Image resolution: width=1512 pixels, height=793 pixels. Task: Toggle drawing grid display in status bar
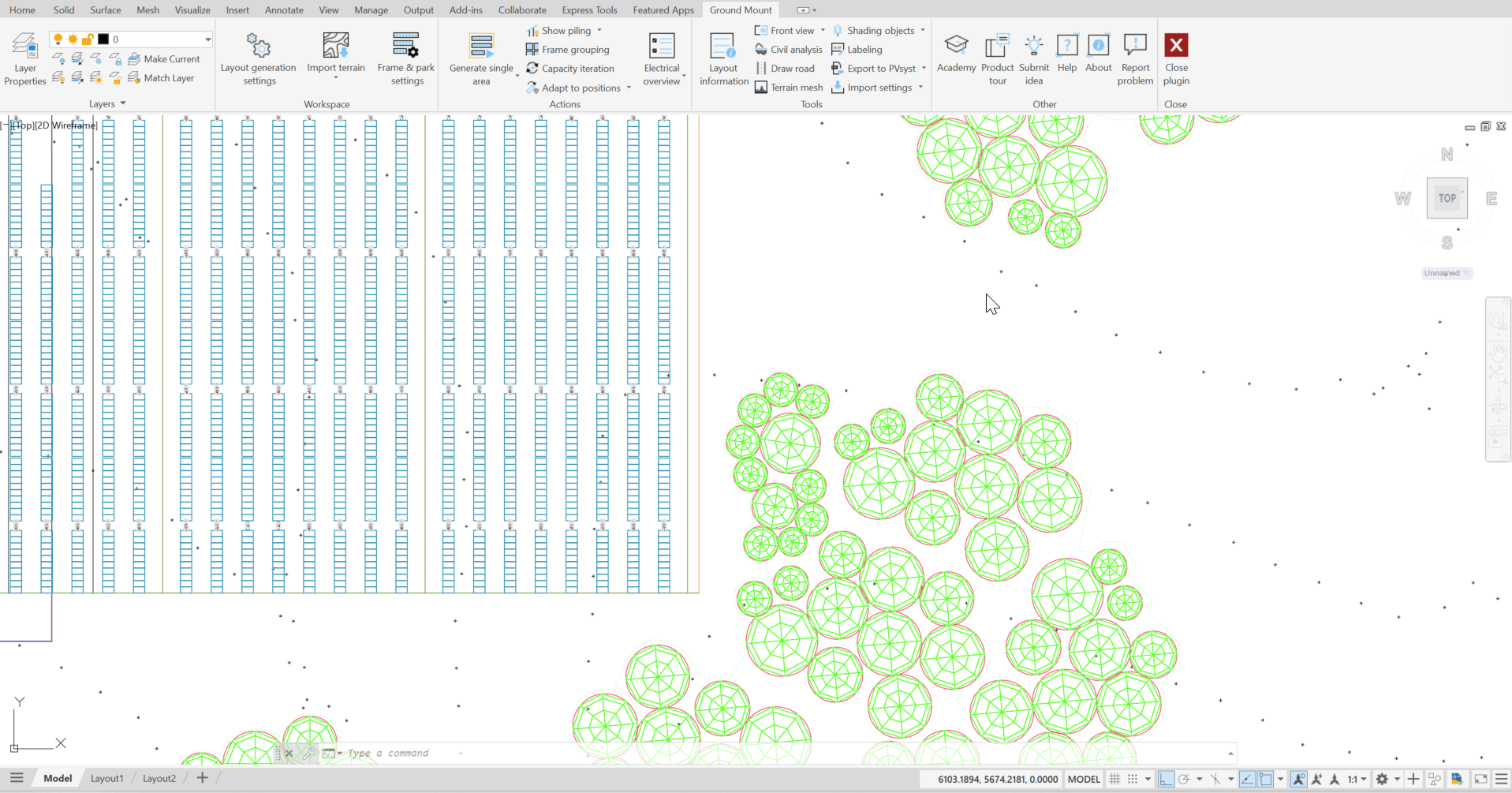click(x=1114, y=780)
